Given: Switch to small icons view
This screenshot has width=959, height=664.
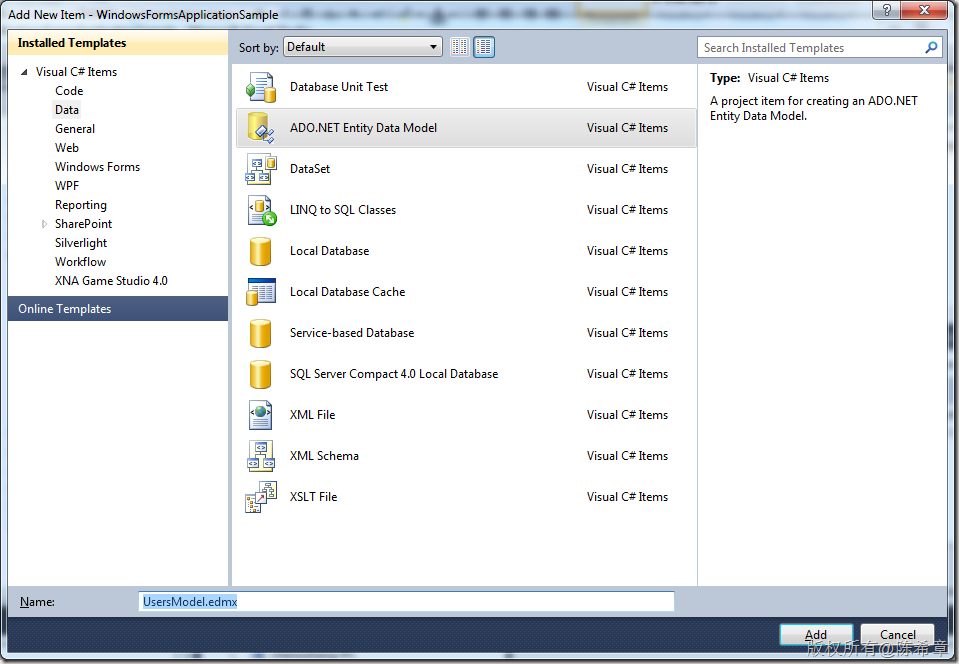Looking at the screenshot, I should 460,47.
